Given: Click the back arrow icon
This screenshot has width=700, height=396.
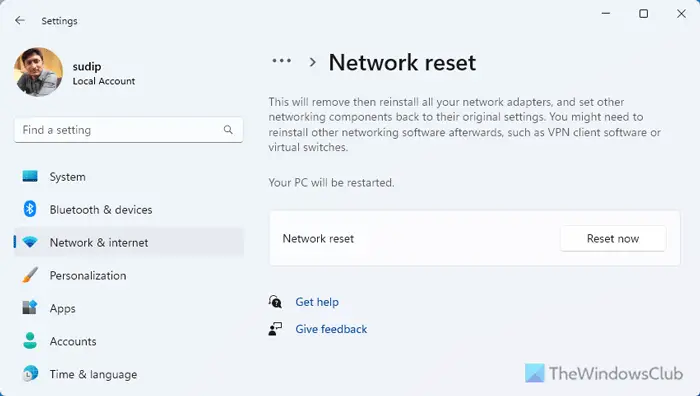Looking at the screenshot, I should [20, 21].
